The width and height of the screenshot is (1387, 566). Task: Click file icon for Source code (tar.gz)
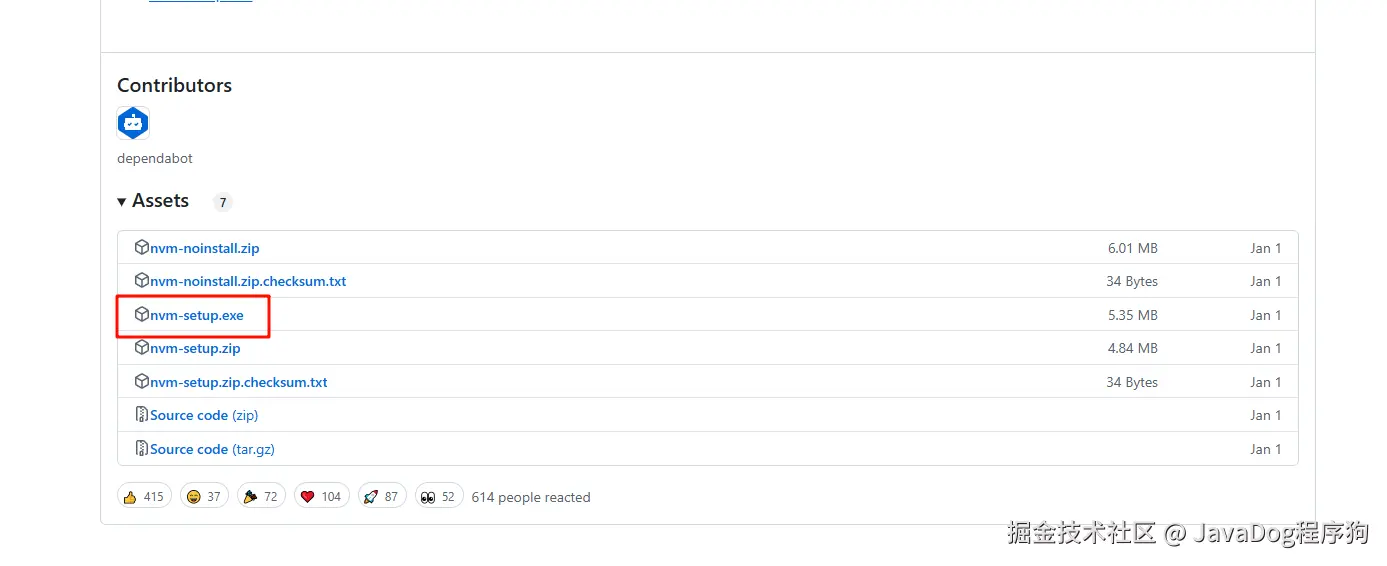pyautogui.click(x=142, y=449)
